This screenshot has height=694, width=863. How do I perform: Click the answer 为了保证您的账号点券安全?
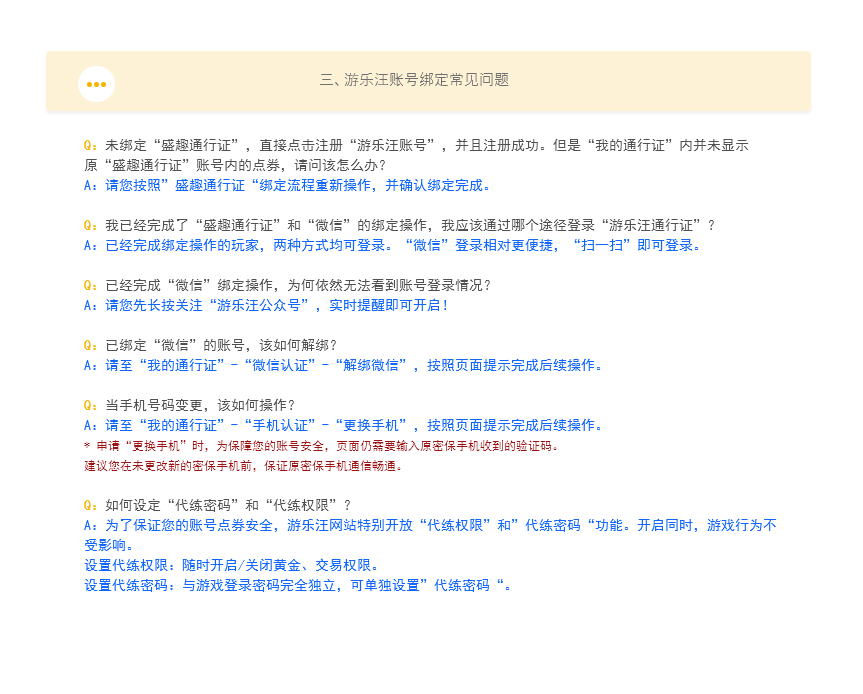coord(430,526)
